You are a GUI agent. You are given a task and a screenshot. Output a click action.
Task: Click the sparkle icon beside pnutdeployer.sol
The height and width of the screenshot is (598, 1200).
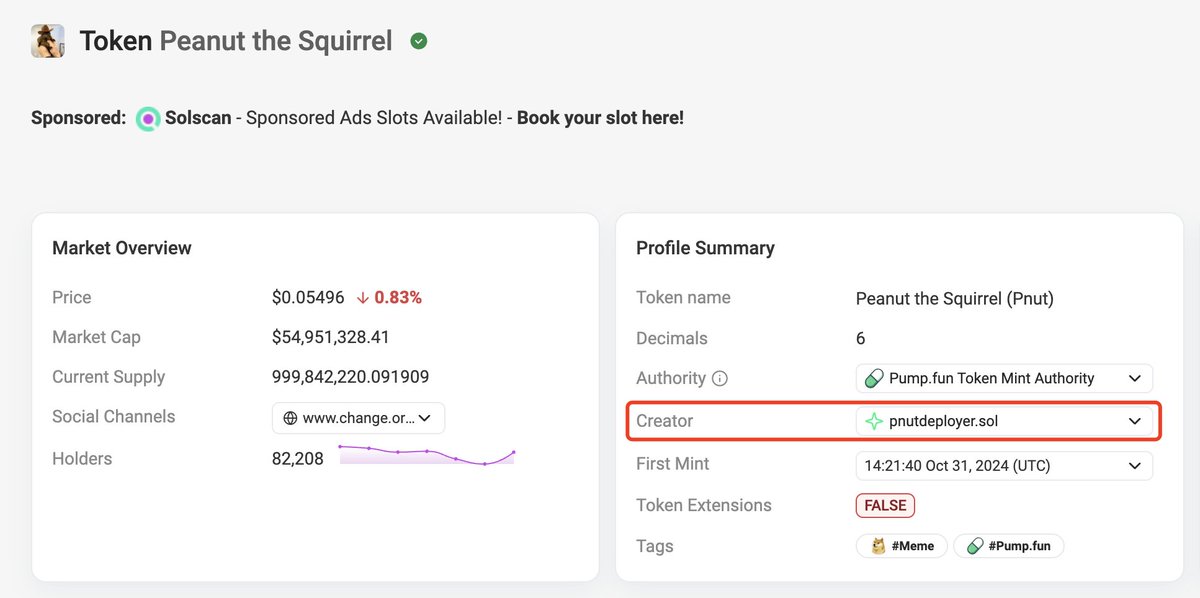[x=874, y=421]
